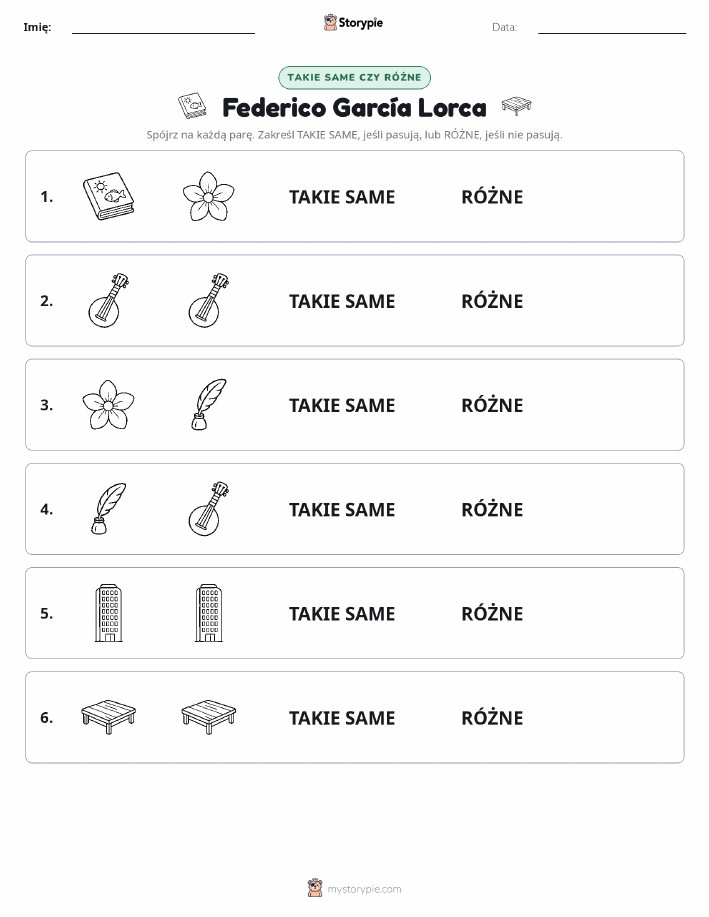This screenshot has width=709, height=917.
Task: Mark TAKIE SAME for row 5
Action: pyautogui.click(x=342, y=613)
